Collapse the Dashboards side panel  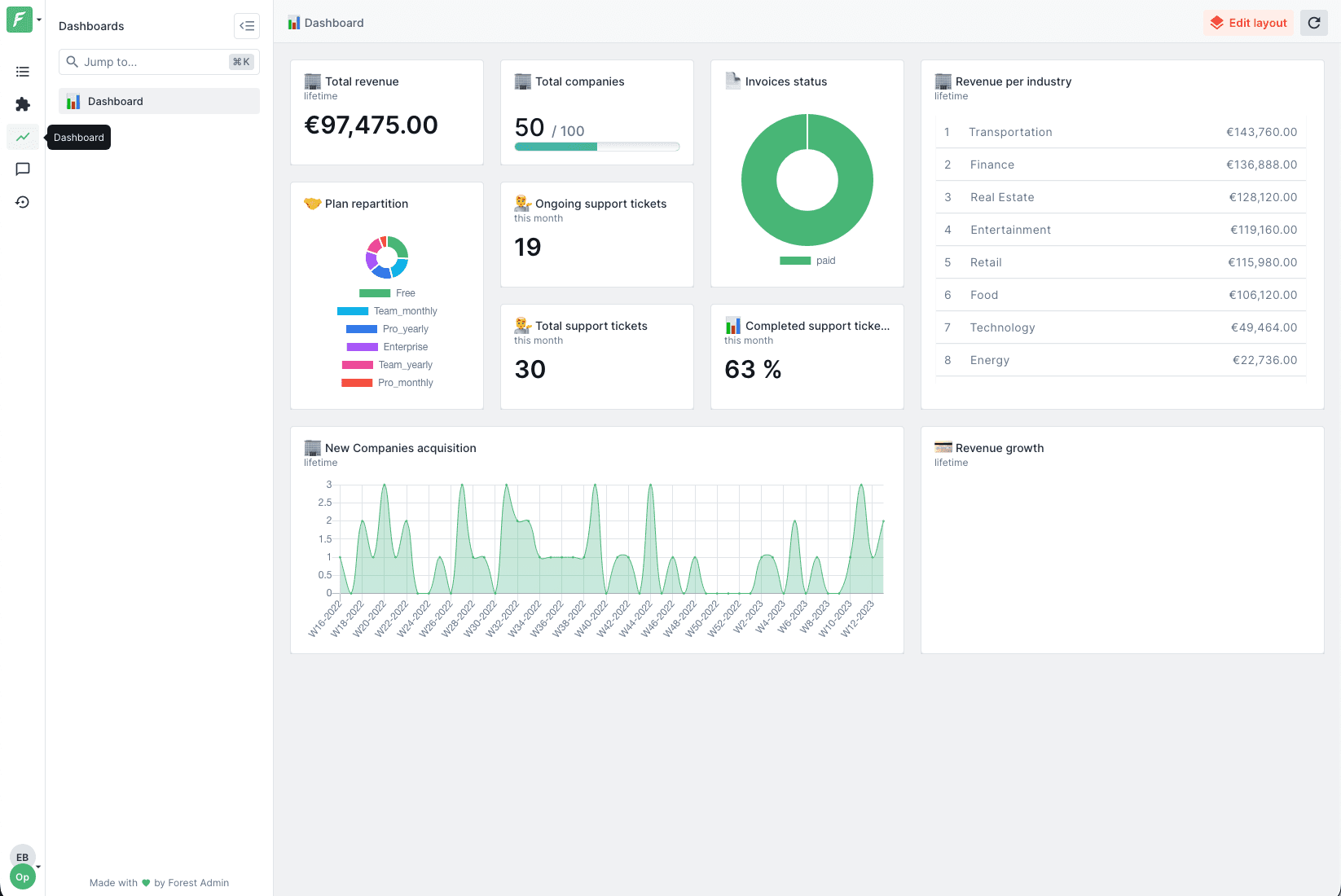coord(247,26)
